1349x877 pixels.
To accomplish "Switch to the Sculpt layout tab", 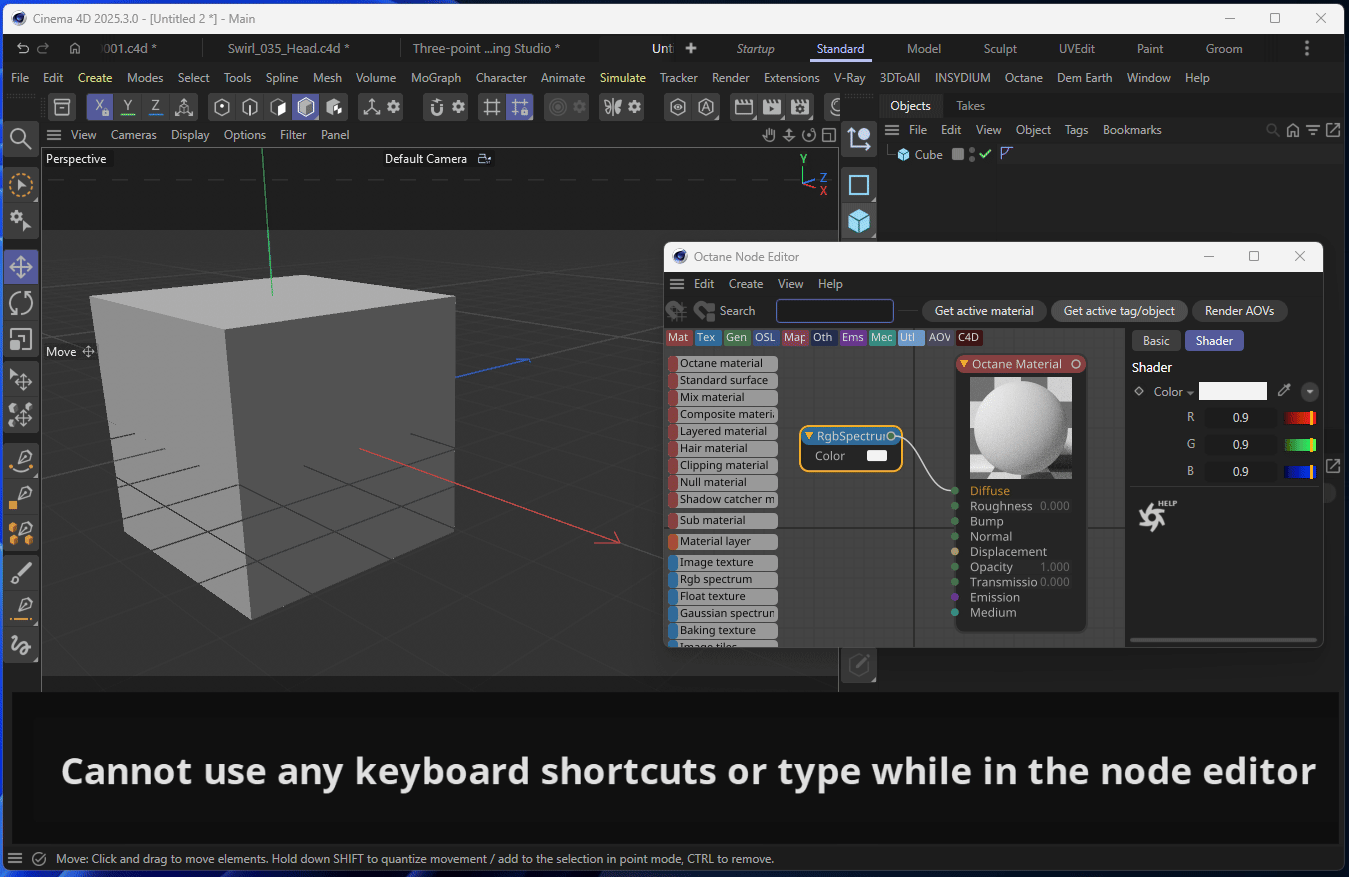I will point(1000,49).
